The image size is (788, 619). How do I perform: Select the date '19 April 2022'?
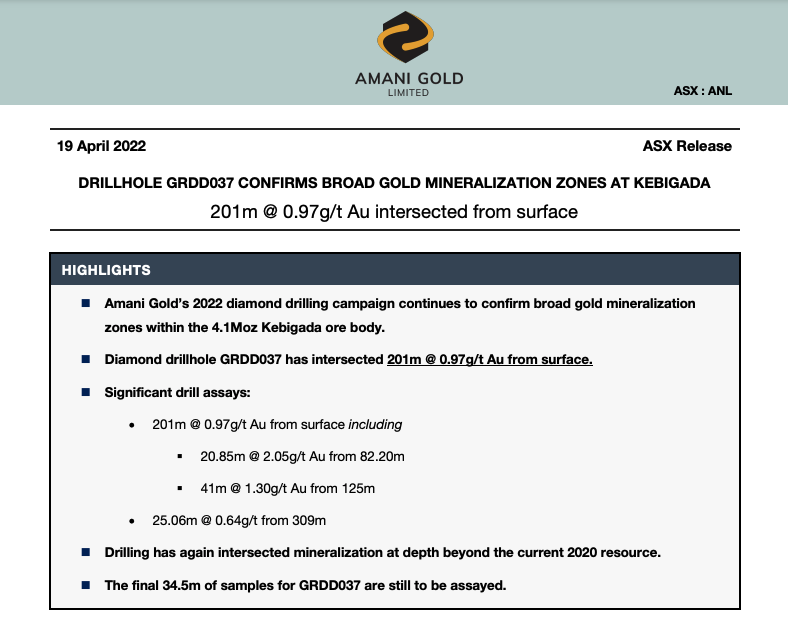102,146
